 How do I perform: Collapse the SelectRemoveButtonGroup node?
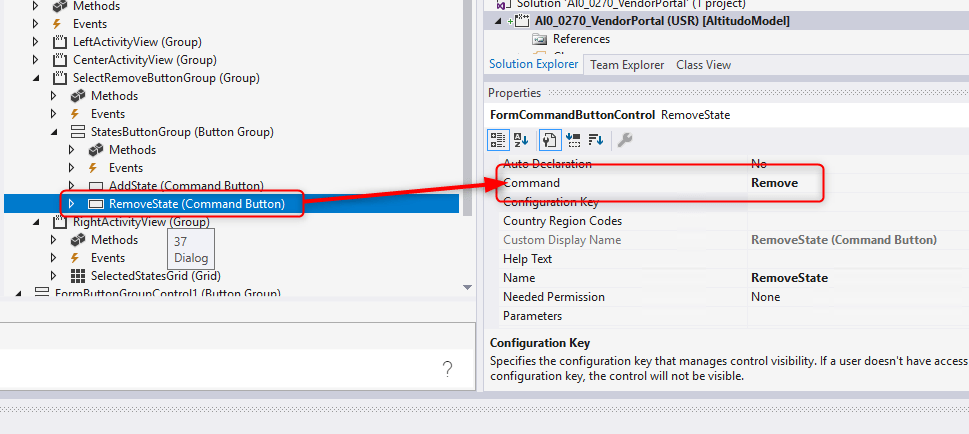37,78
